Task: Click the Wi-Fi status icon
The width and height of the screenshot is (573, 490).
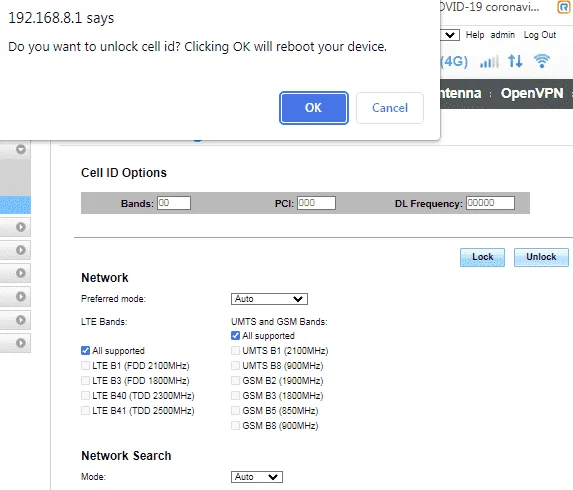Action: point(542,61)
